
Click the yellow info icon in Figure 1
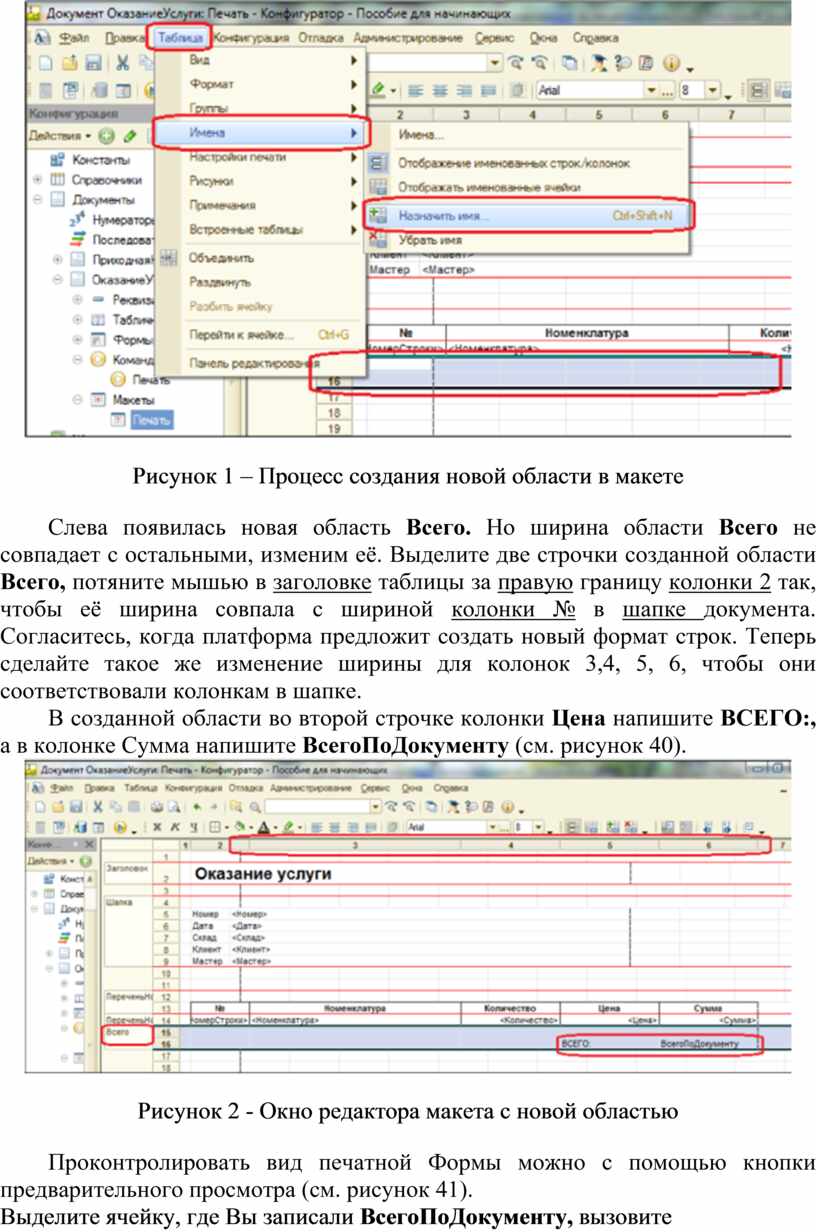[x=671, y=63]
